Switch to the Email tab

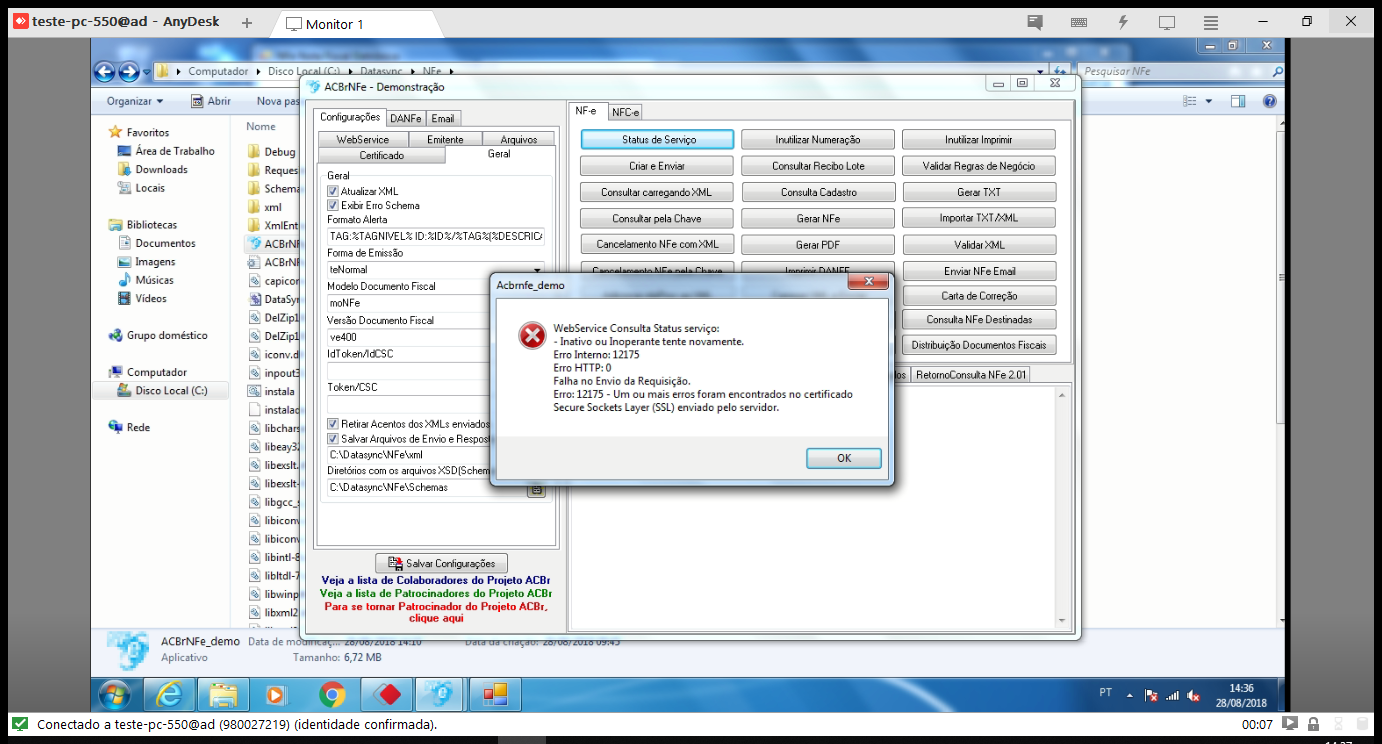(443, 118)
